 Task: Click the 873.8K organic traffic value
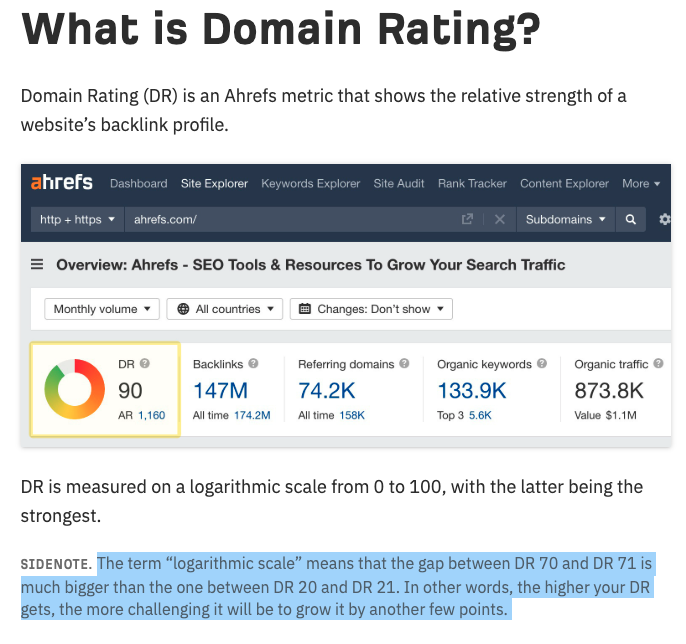(609, 390)
